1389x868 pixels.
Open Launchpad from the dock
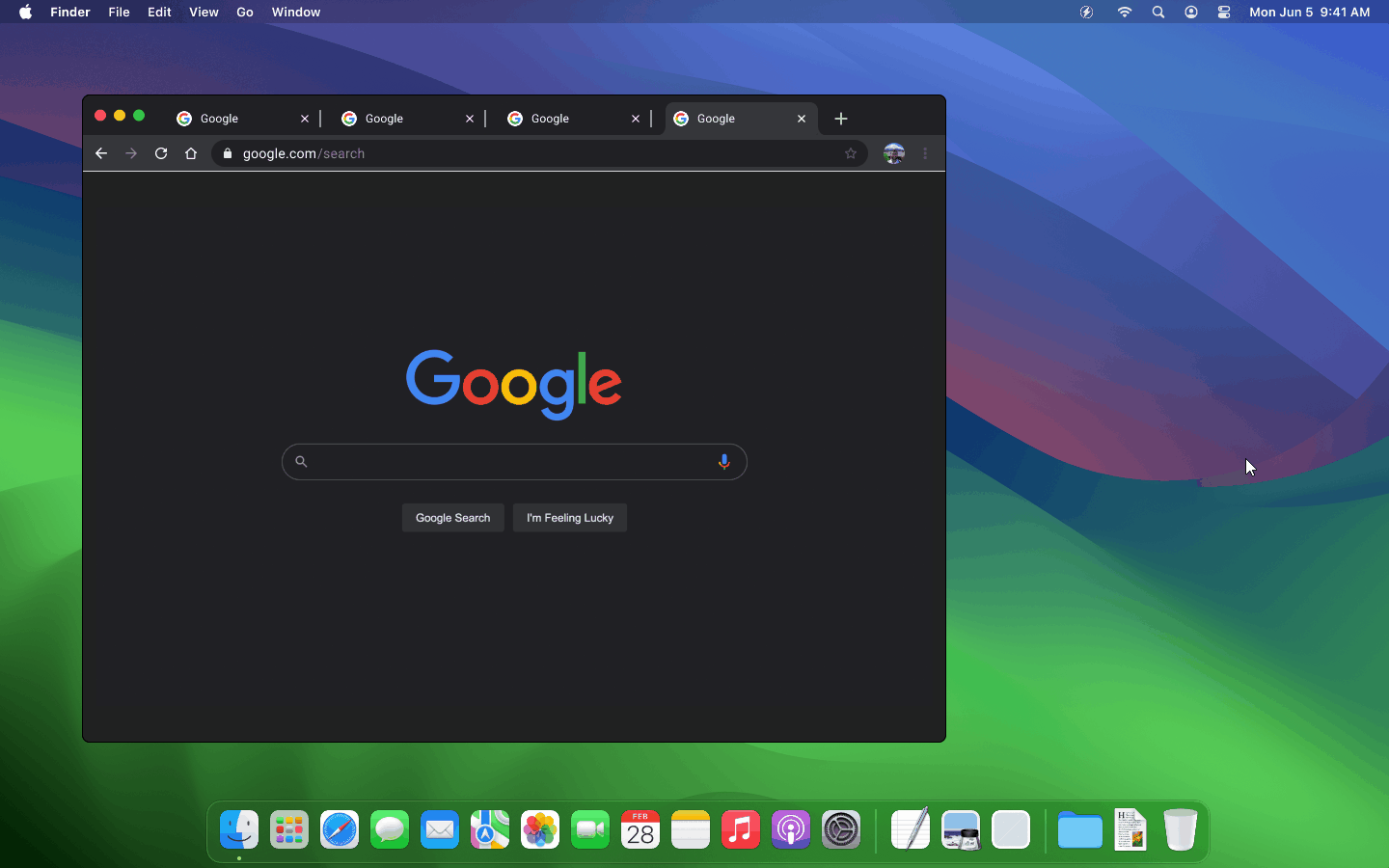pyautogui.click(x=289, y=829)
